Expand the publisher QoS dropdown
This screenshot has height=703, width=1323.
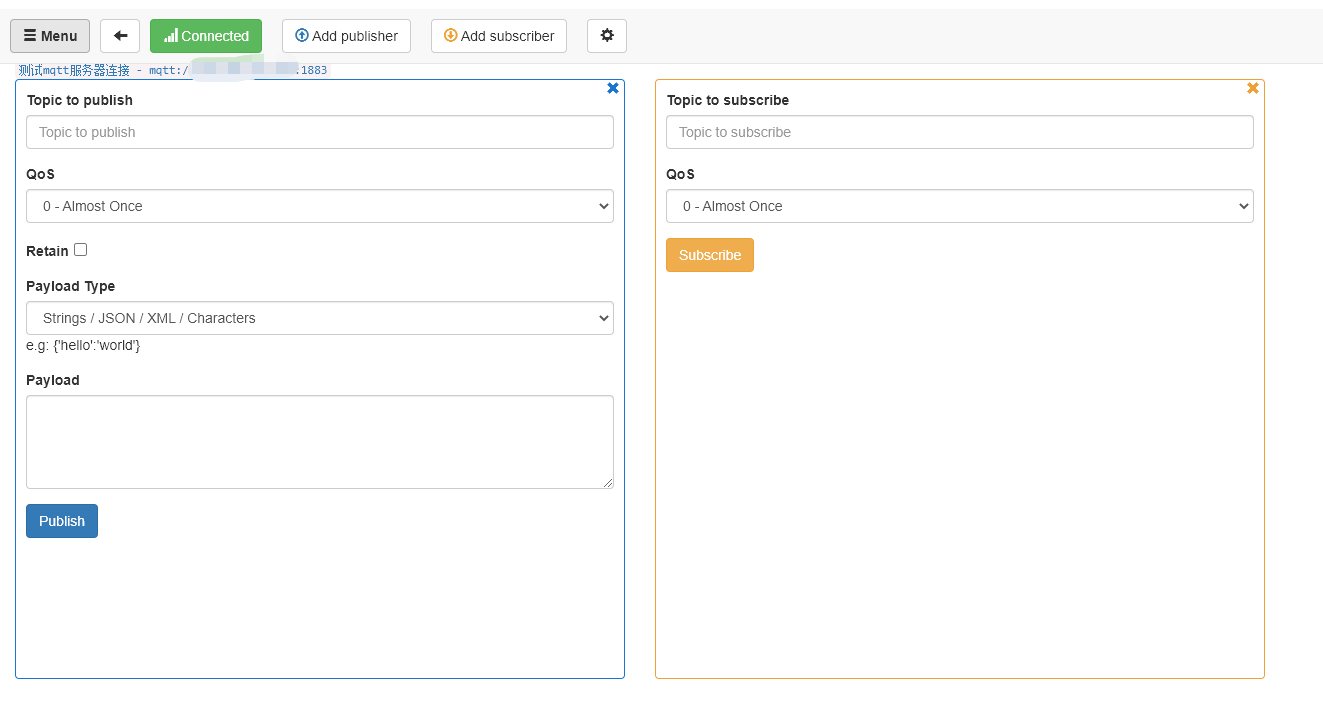pyautogui.click(x=320, y=206)
